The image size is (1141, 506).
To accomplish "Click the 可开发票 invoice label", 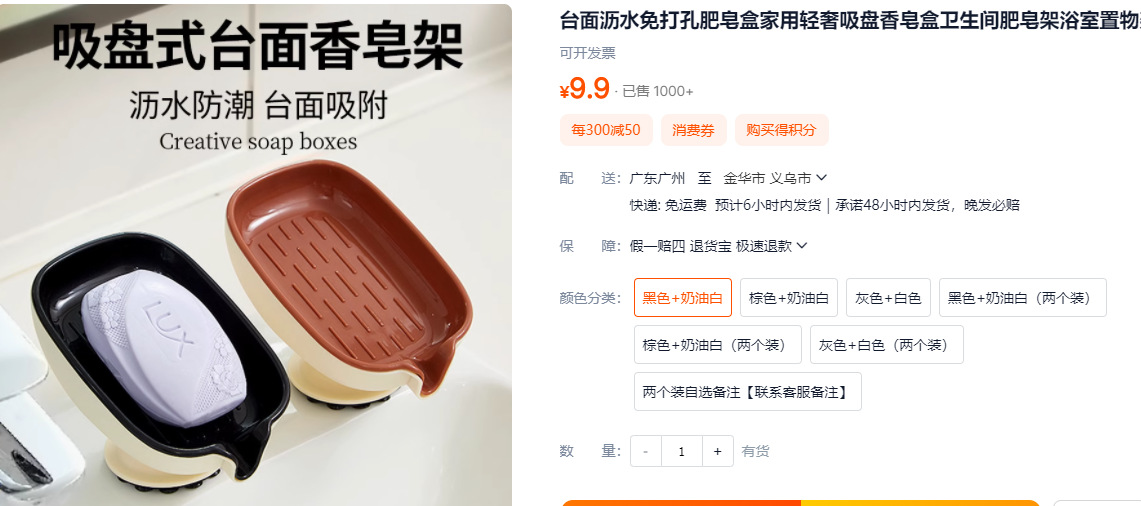I will point(587,53).
